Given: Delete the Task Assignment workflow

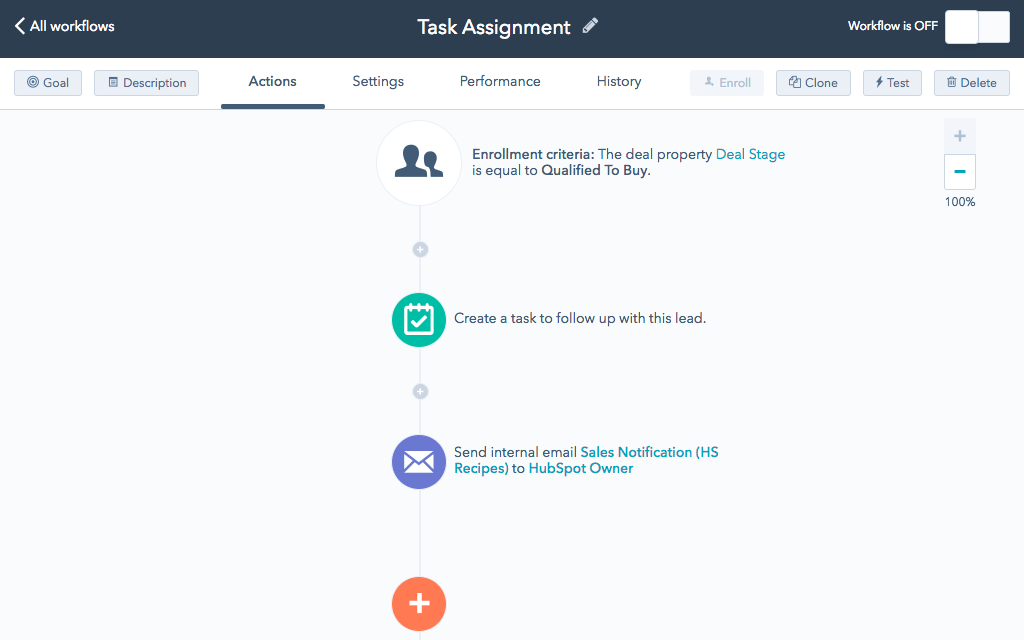Looking at the screenshot, I should click(971, 82).
